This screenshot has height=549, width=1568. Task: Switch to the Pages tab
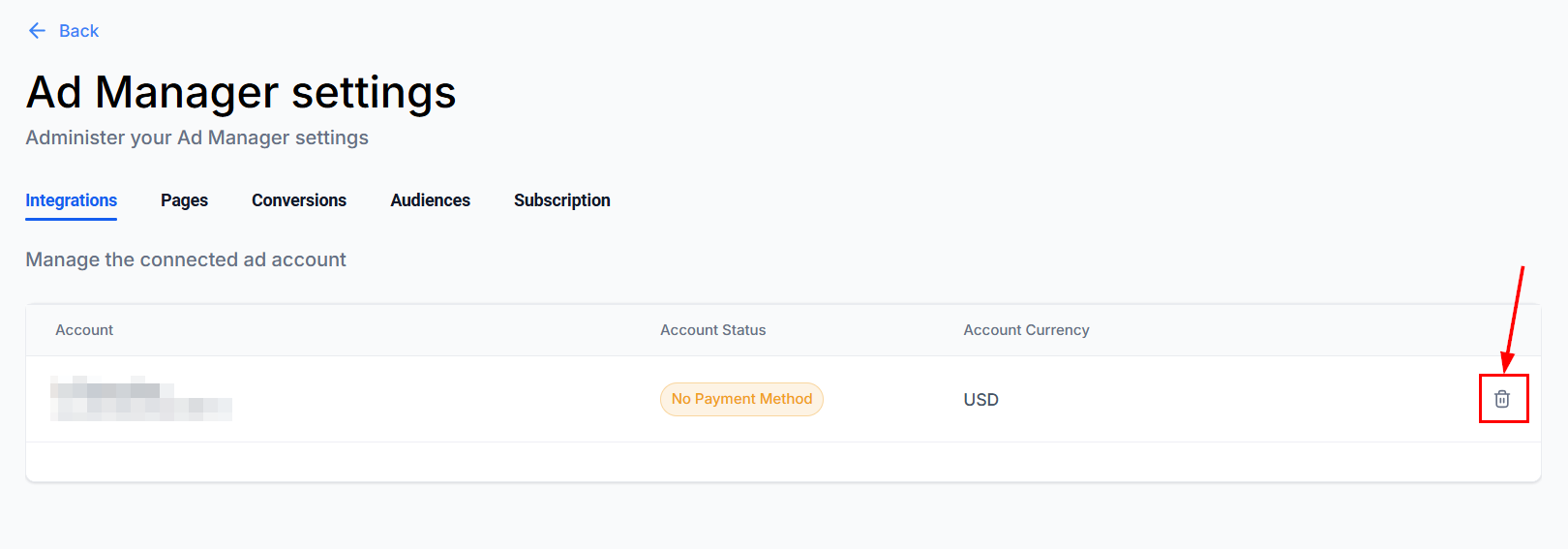[x=184, y=200]
